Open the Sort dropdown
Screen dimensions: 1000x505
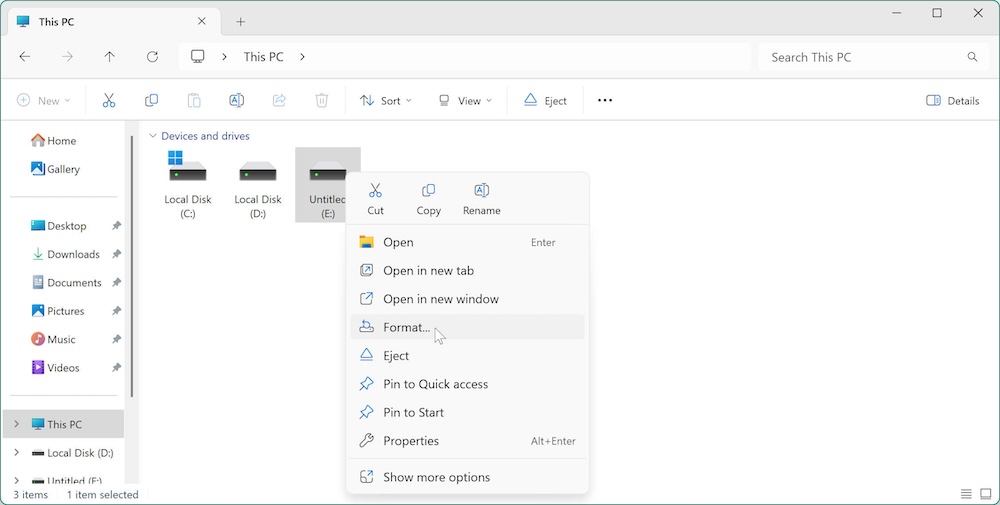pyautogui.click(x=385, y=101)
